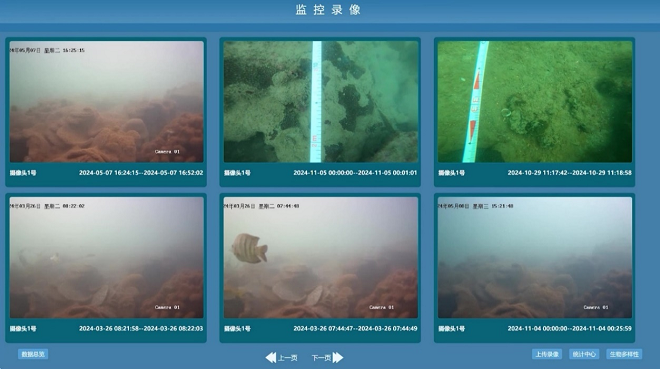Image resolution: width=660 pixels, height=369 pixels.
Task: Open the striped fish recording thumbnail
Action: click(321, 258)
